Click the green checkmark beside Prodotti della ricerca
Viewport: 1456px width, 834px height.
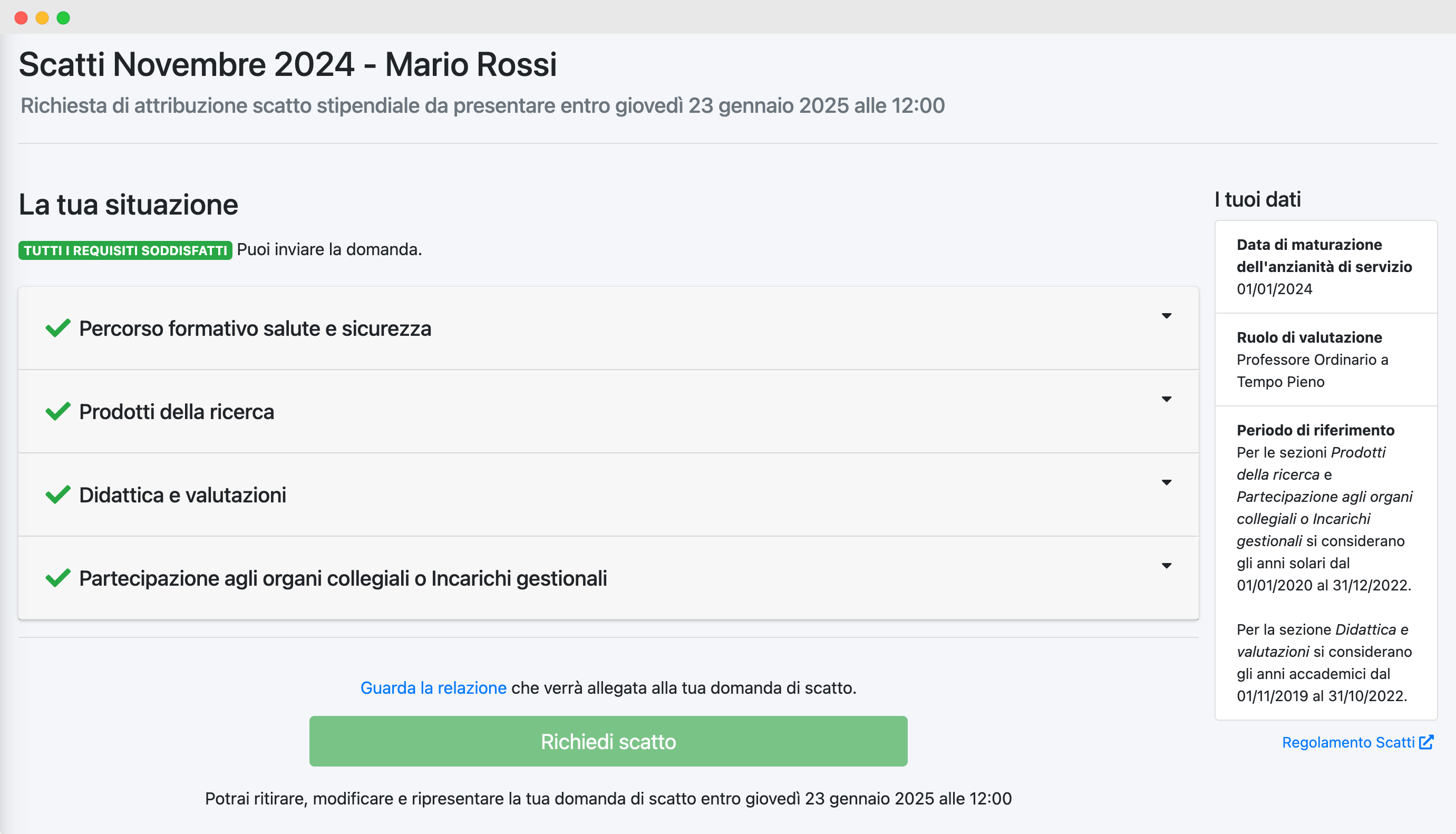(58, 411)
